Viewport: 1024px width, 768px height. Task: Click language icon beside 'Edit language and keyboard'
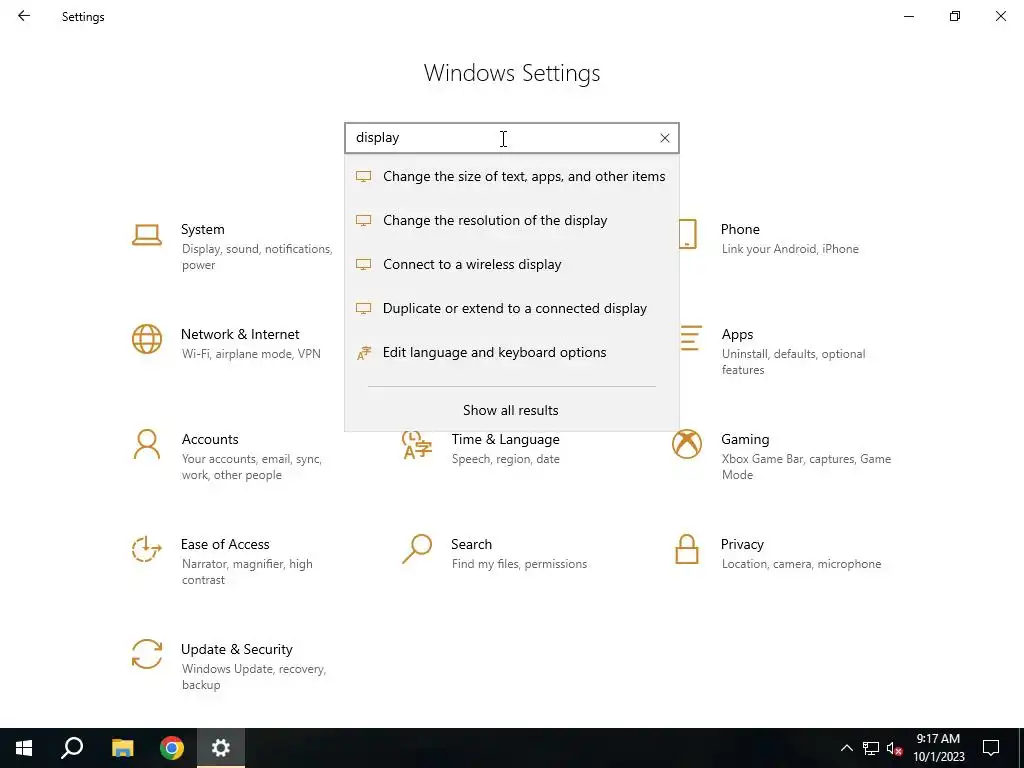pyautogui.click(x=363, y=353)
